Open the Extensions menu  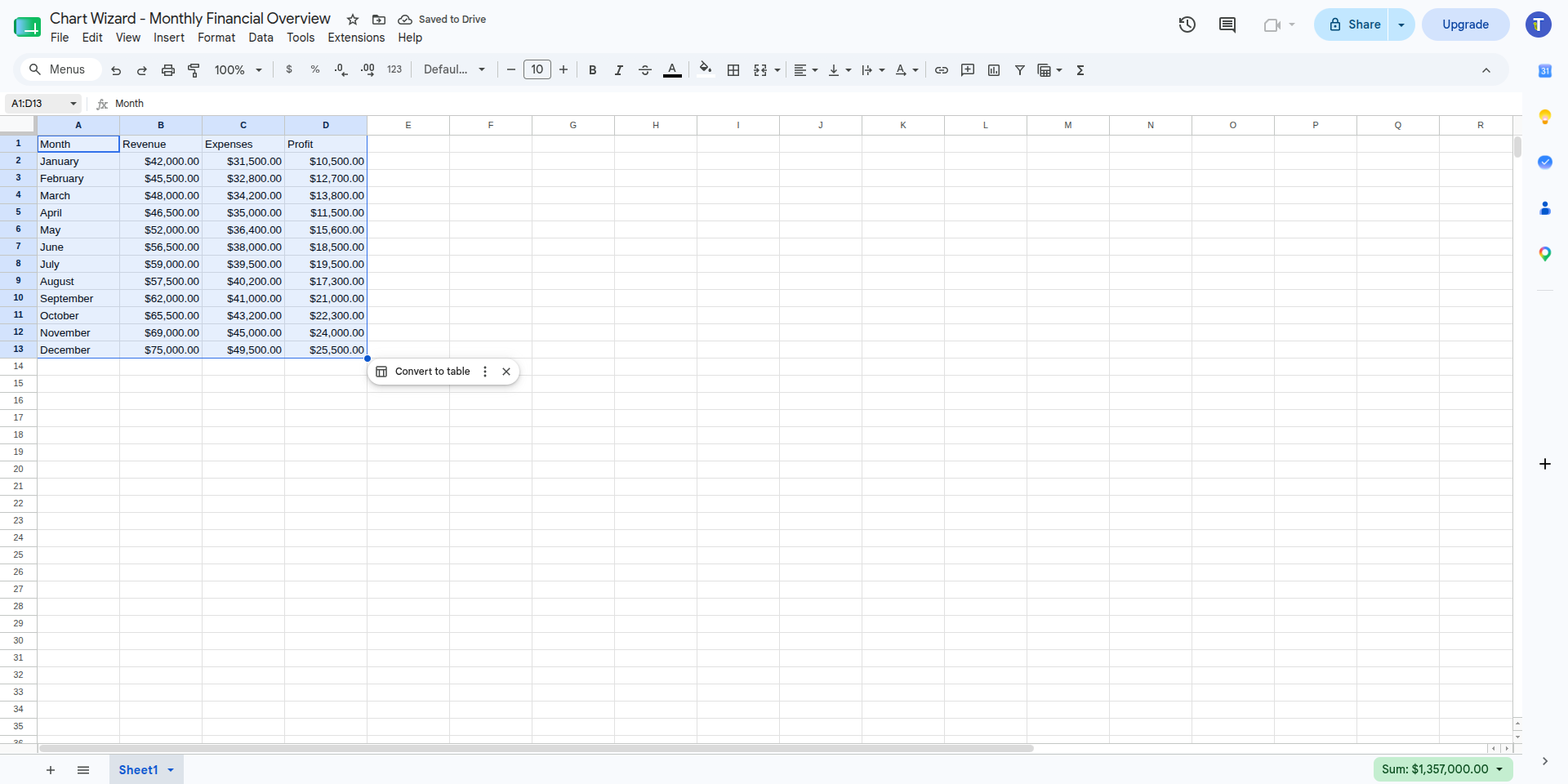click(356, 38)
